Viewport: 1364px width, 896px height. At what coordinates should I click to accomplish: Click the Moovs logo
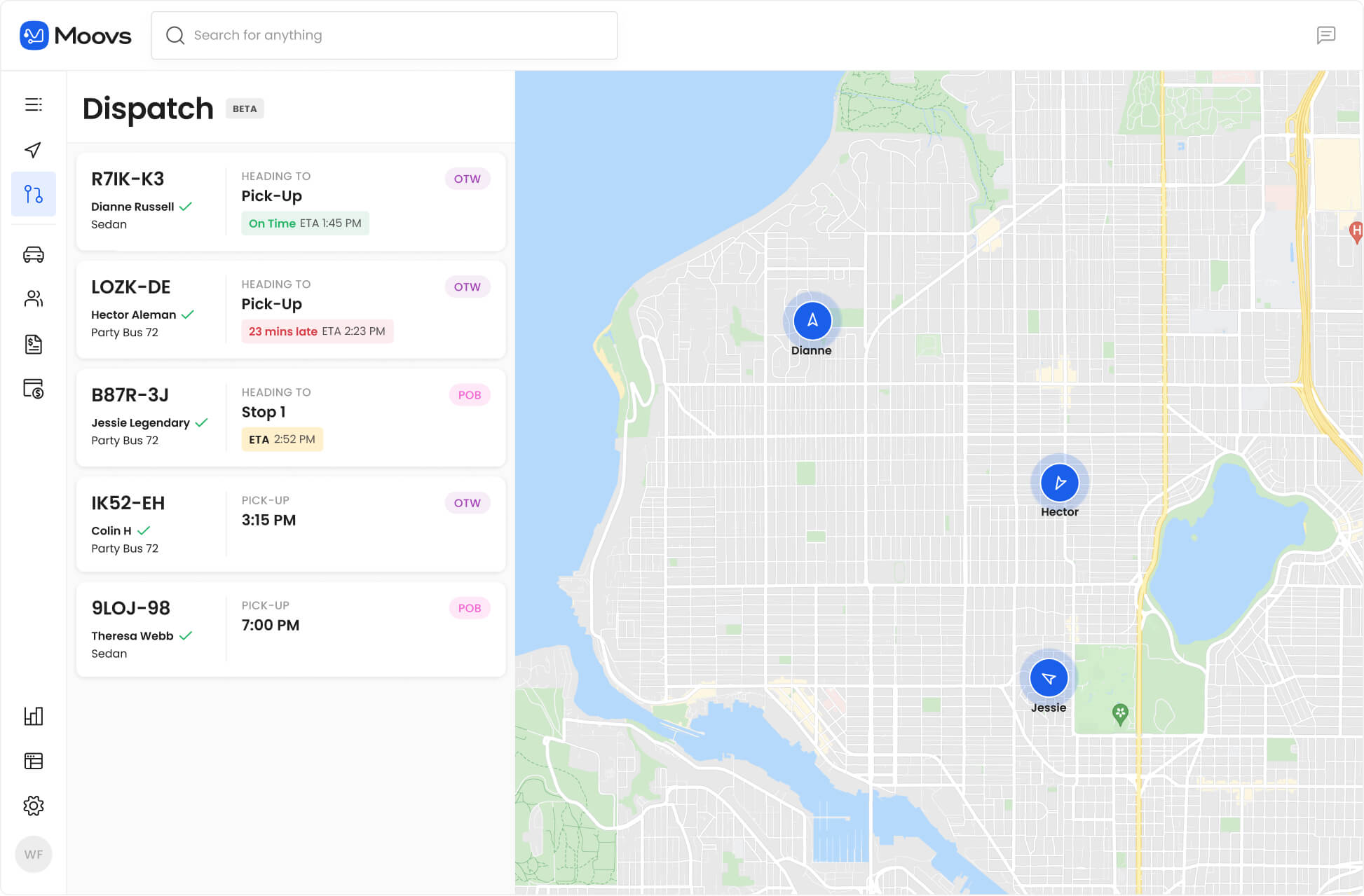pos(76,35)
